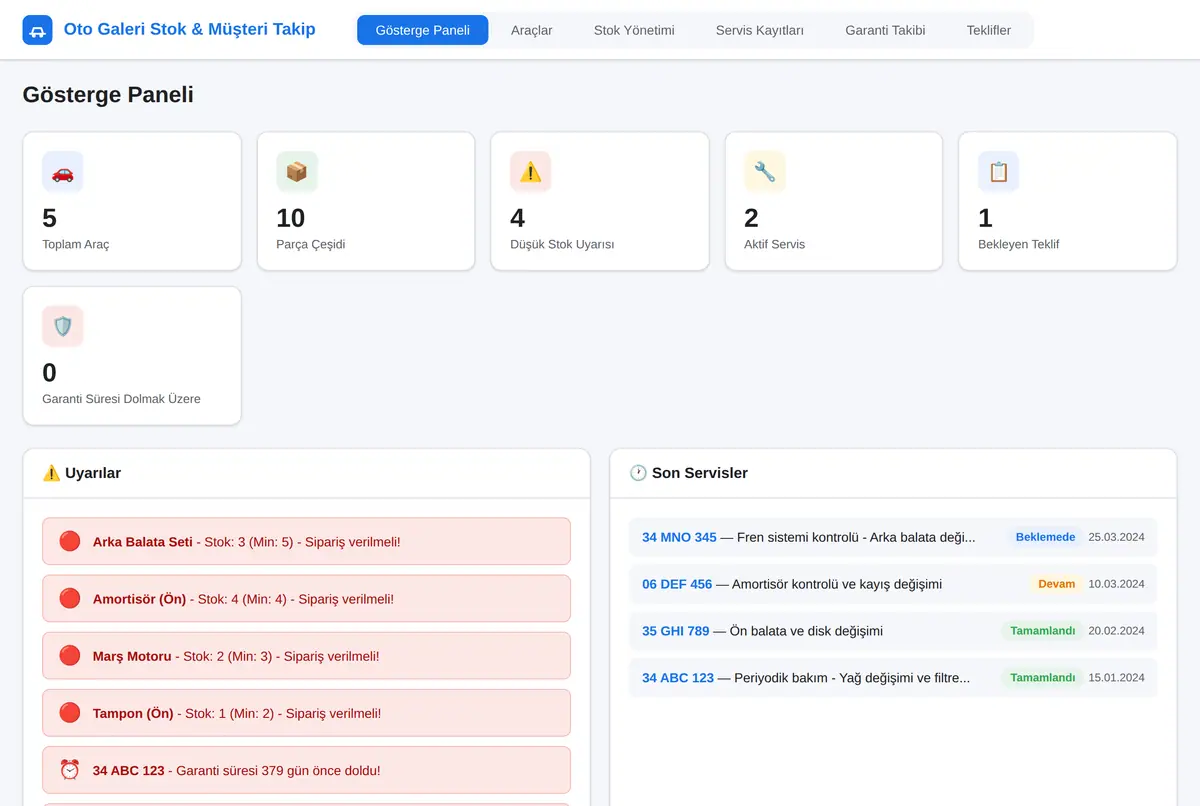Click the clock icon beside Son Servisler
The width and height of the screenshot is (1200, 806).
pyautogui.click(x=638, y=473)
